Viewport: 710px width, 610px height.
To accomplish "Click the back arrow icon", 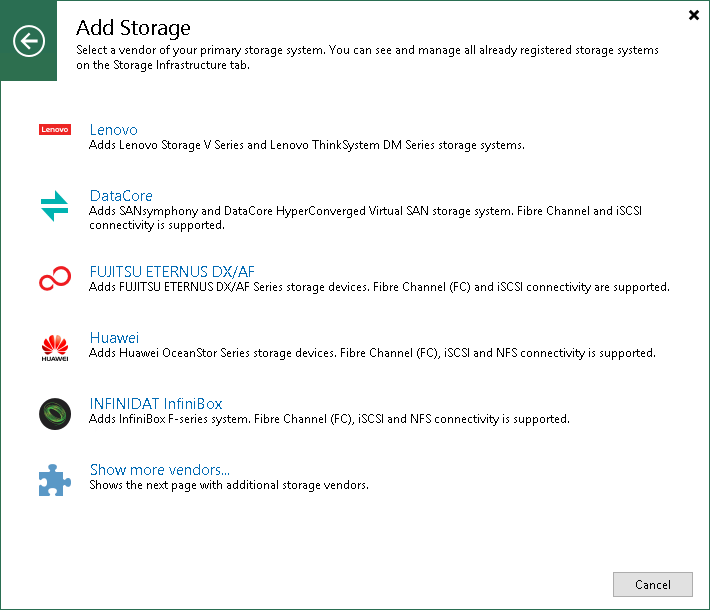I will 29,41.
